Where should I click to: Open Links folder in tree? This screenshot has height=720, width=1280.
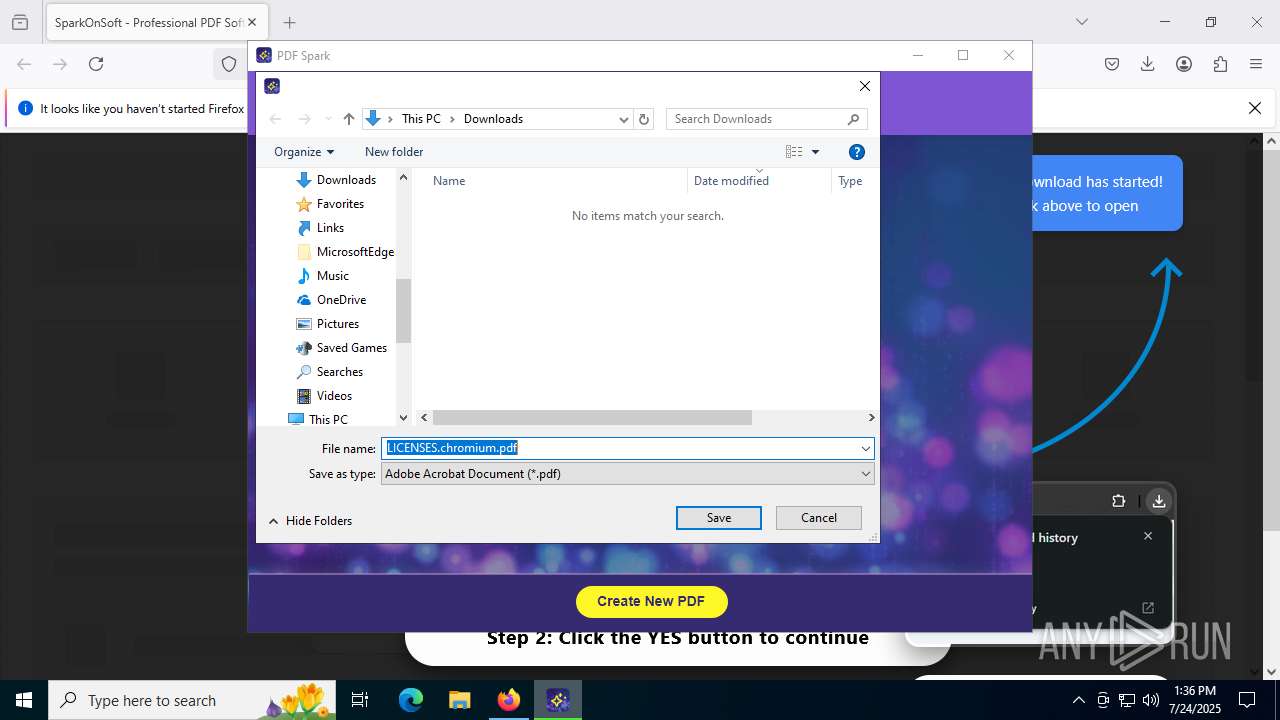pos(330,228)
